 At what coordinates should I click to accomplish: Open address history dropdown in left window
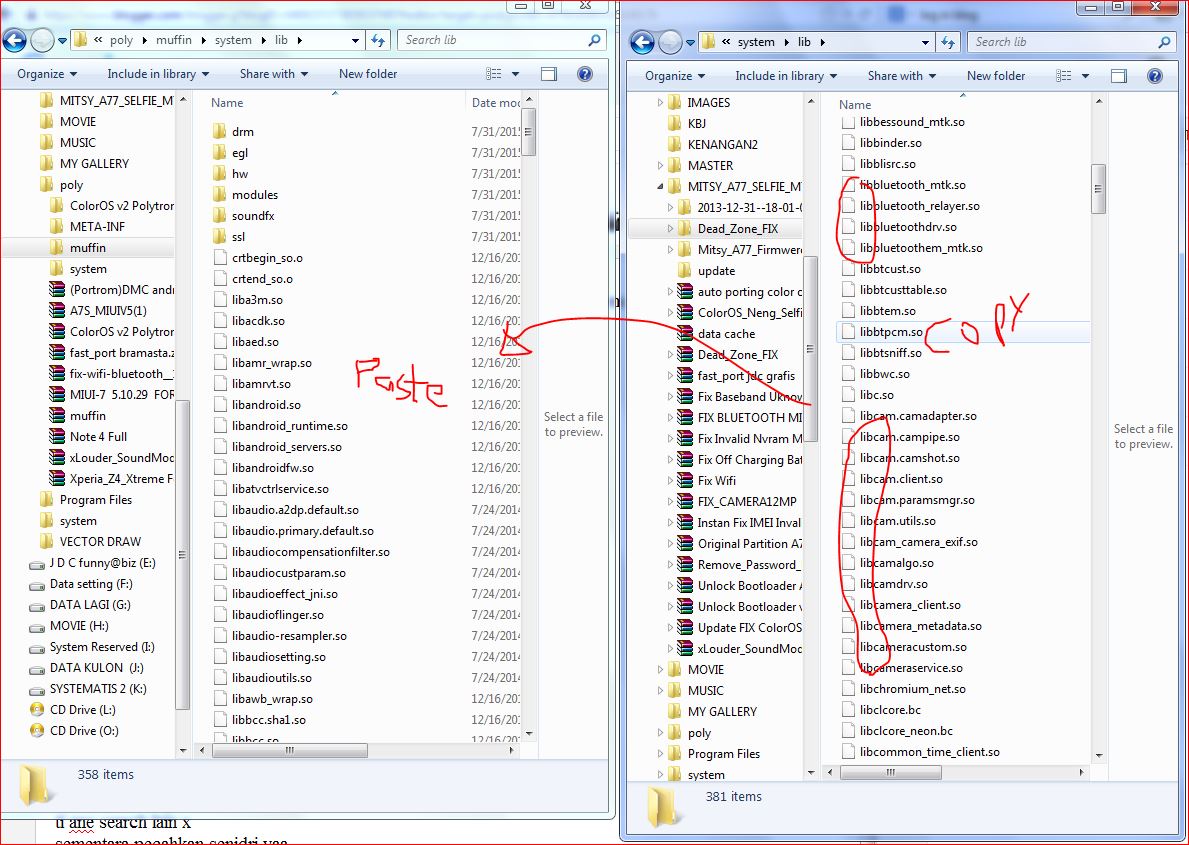pos(355,40)
